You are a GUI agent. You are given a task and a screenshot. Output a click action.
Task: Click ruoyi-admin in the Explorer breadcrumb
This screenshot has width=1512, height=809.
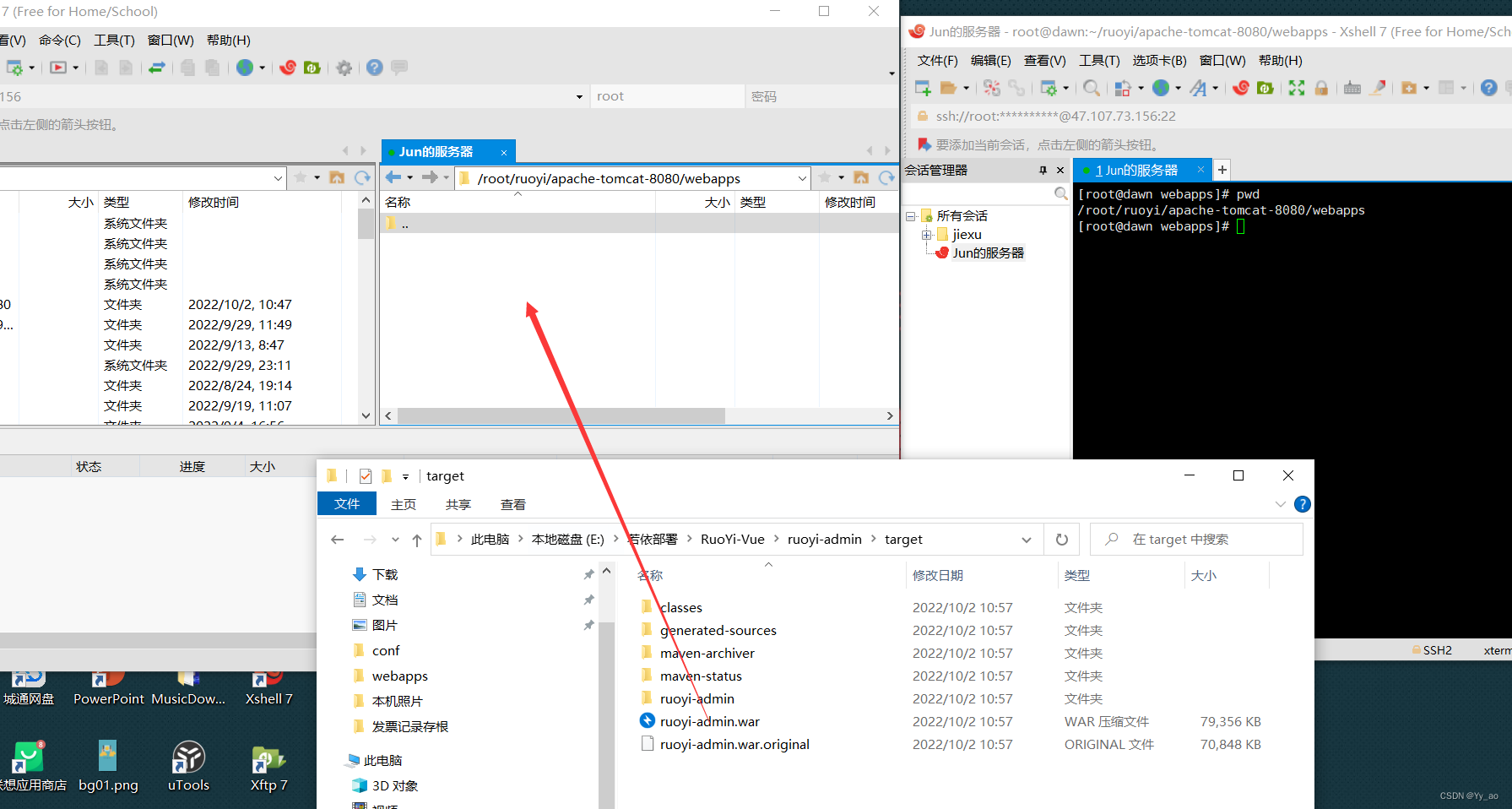click(x=825, y=540)
